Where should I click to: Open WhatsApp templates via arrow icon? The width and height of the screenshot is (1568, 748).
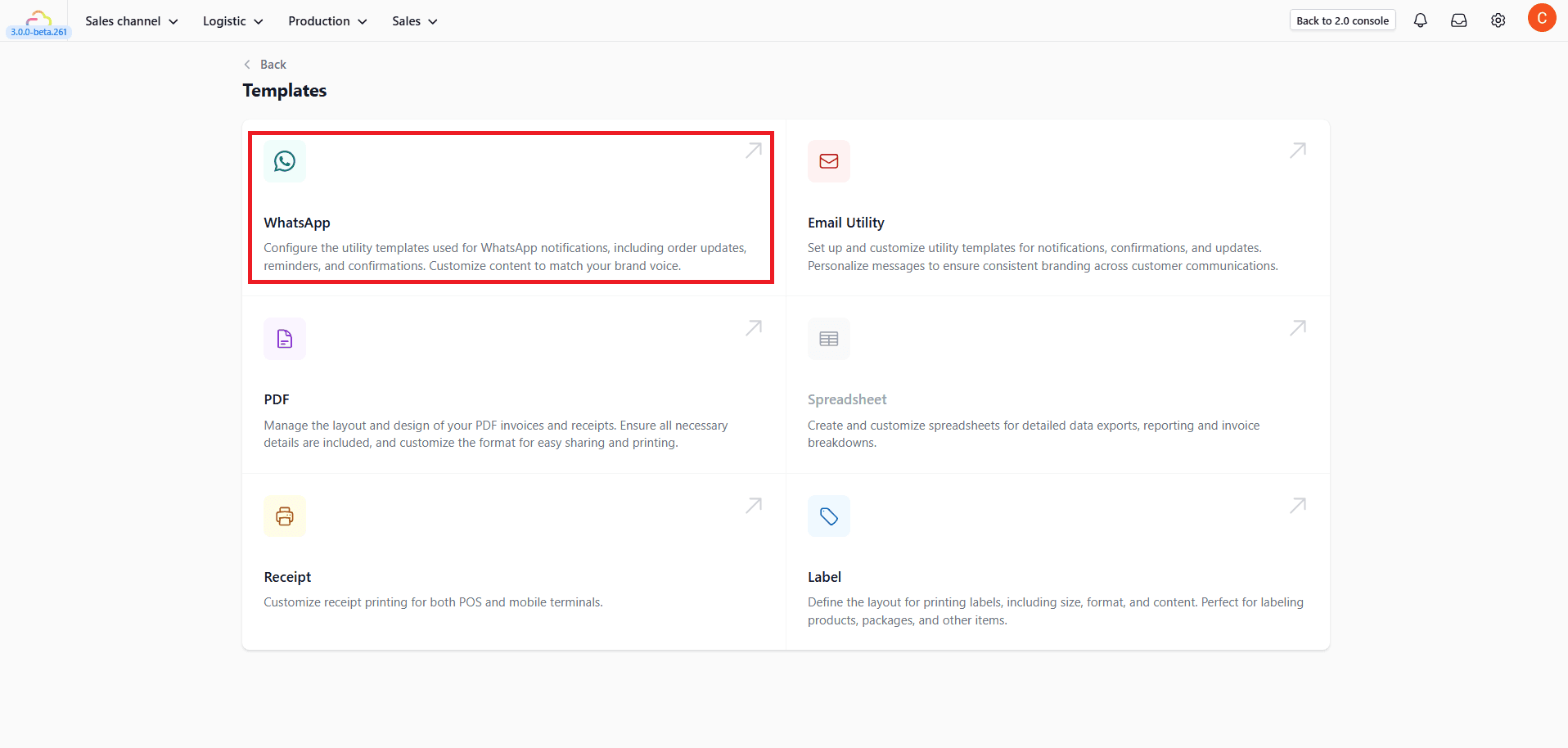pos(754,151)
